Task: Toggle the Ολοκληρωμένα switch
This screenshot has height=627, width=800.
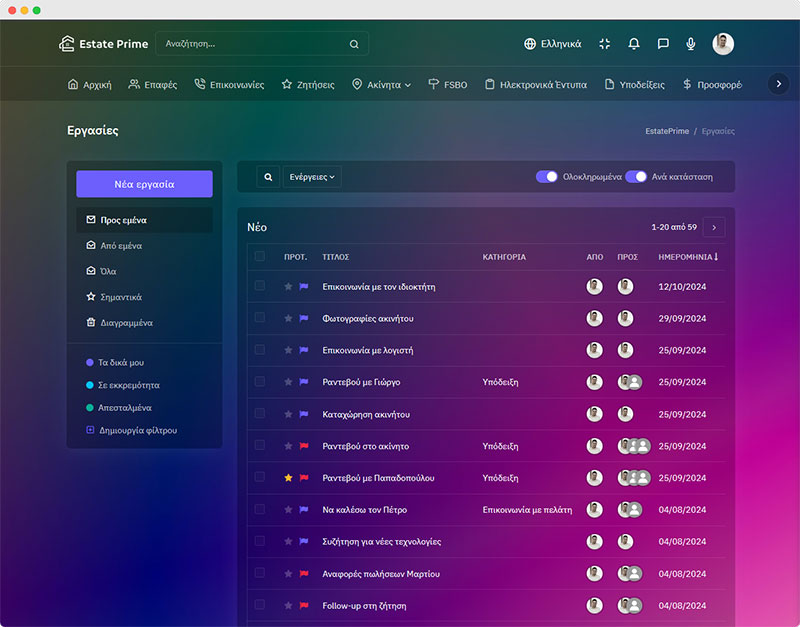Action: tap(546, 177)
